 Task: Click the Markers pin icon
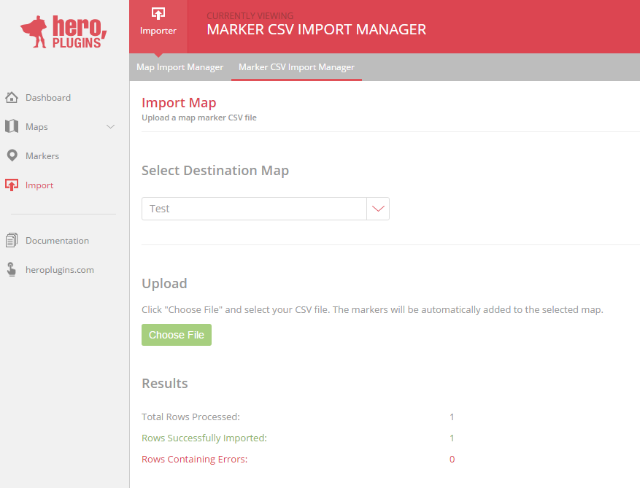[x=12, y=156]
